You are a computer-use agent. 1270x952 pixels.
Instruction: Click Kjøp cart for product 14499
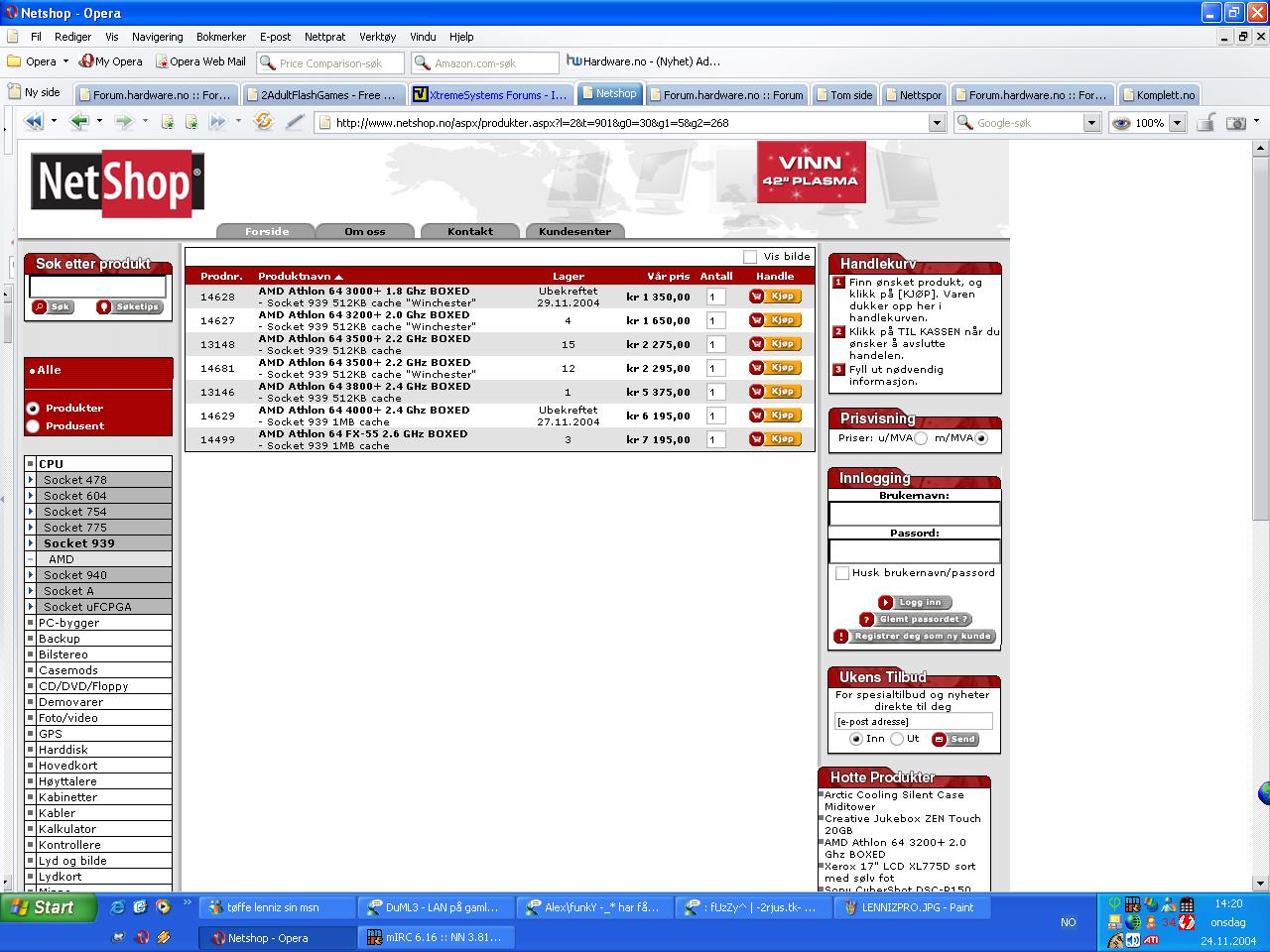click(x=775, y=439)
